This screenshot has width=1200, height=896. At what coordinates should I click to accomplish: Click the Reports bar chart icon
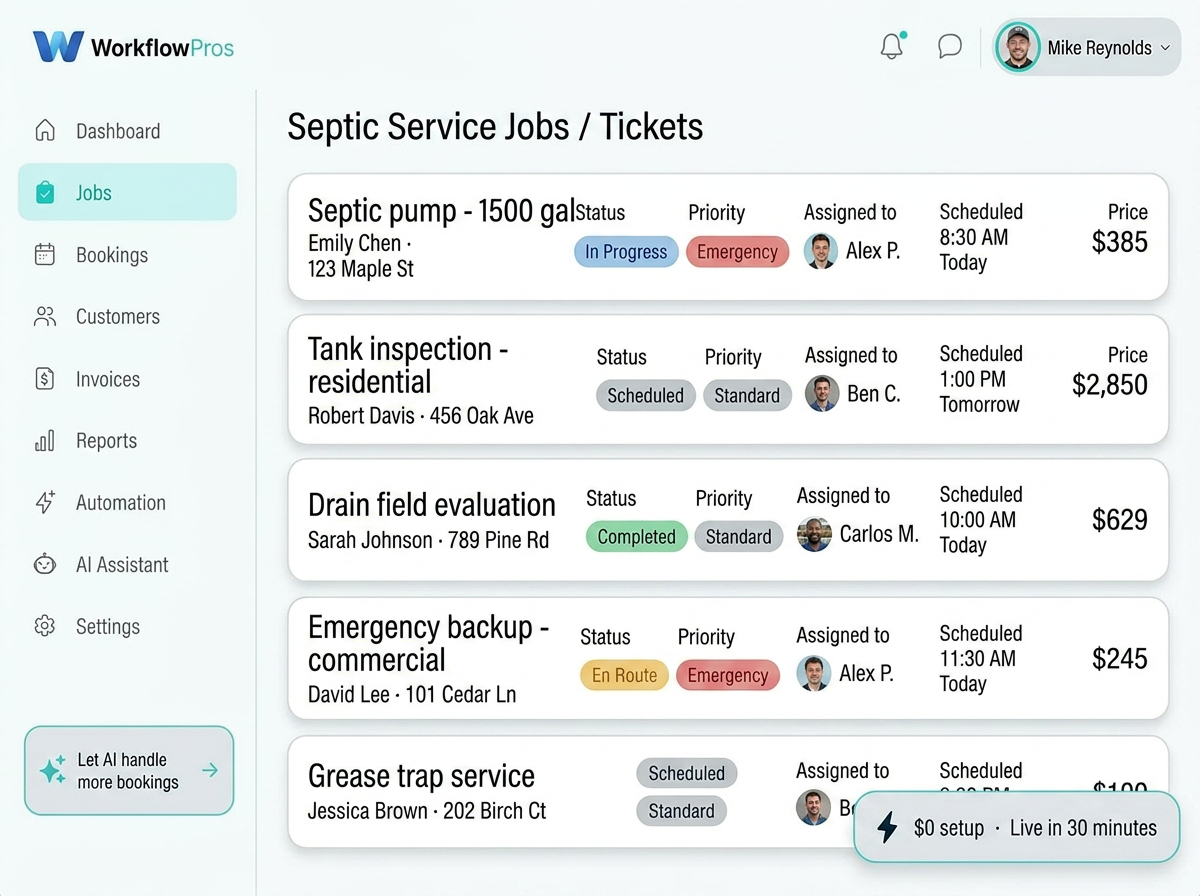pyautogui.click(x=45, y=441)
